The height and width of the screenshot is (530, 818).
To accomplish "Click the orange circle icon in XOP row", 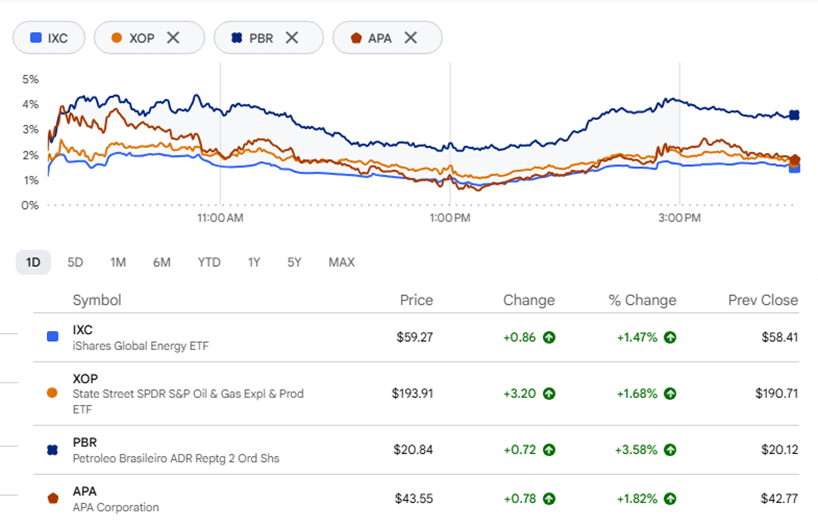I will coord(52,393).
